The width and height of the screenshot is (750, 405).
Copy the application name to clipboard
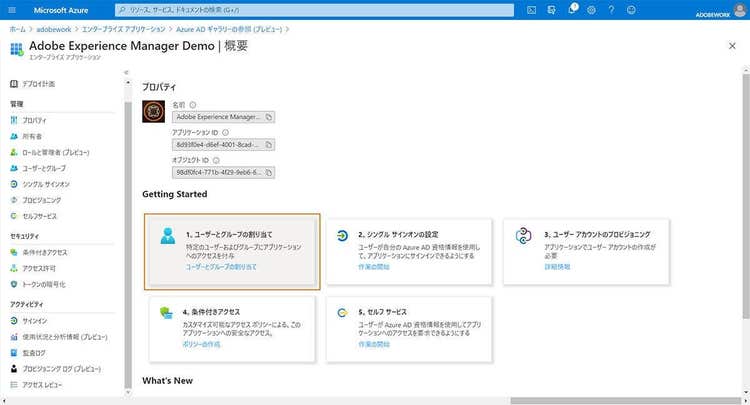pyautogui.click(x=269, y=117)
